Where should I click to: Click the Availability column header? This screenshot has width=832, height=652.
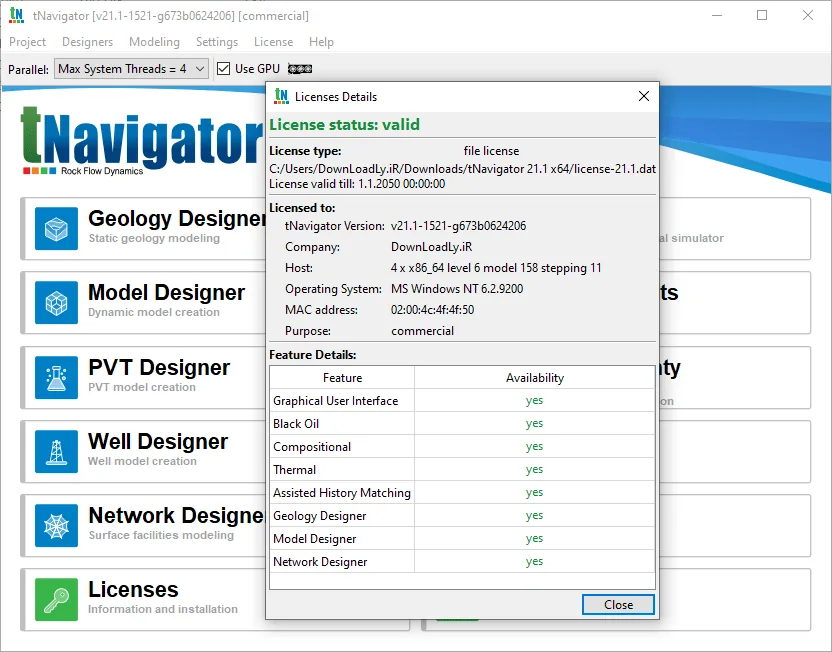(534, 378)
